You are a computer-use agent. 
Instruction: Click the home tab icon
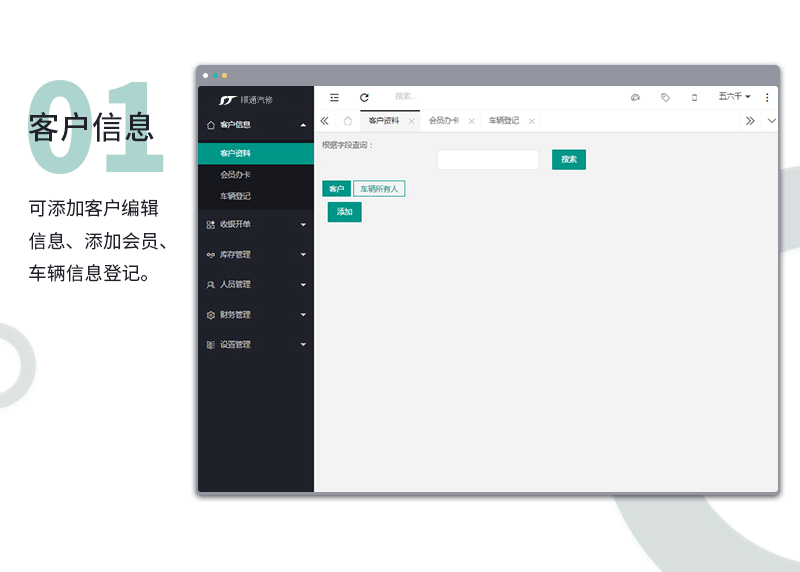tap(347, 121)
